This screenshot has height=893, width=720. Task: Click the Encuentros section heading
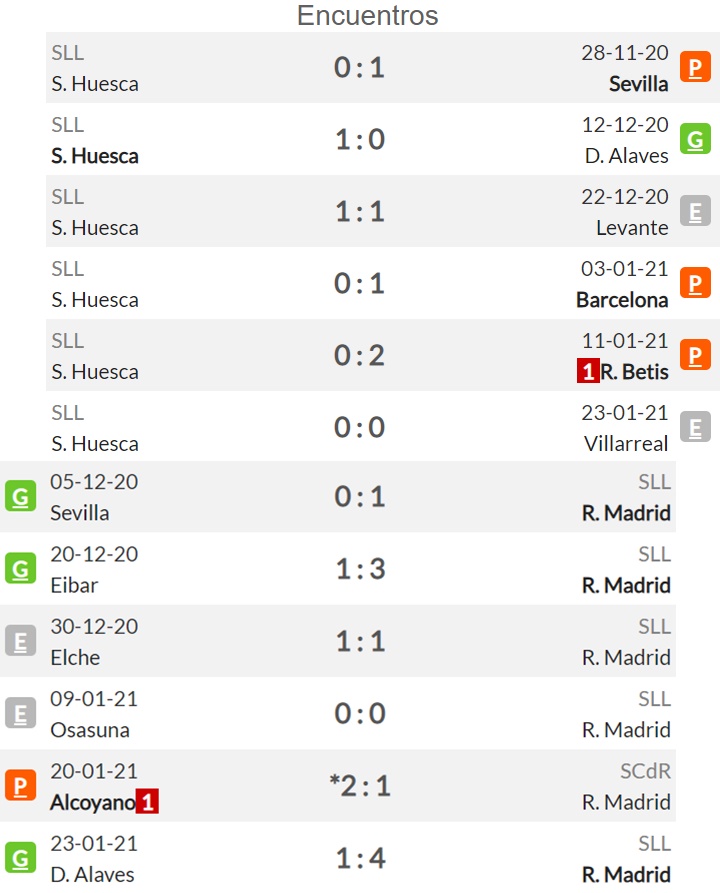367,15
